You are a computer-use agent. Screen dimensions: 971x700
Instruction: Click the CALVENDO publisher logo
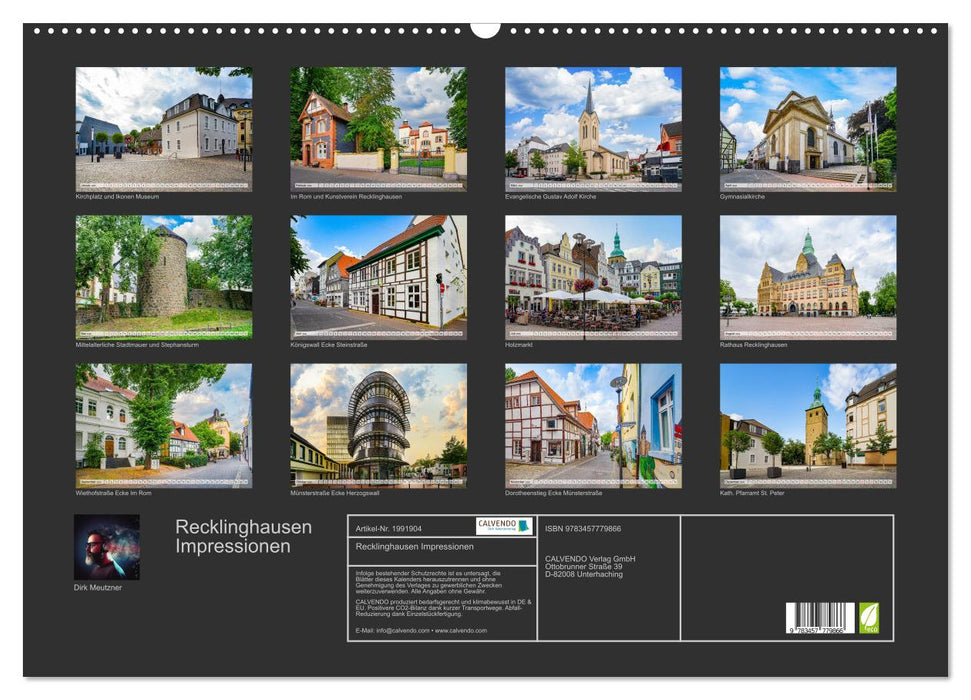[505, 524]
